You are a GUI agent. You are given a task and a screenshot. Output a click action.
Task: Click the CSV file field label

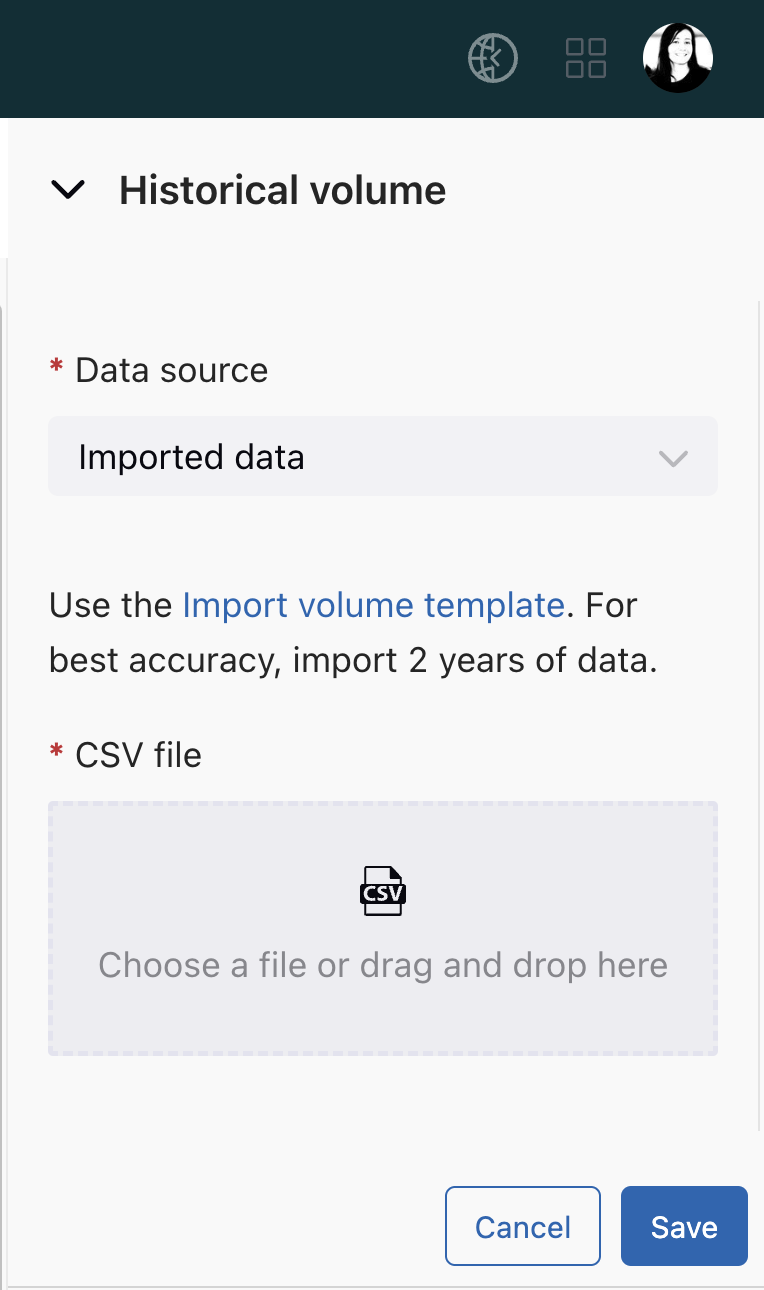[x=139, y=754]
